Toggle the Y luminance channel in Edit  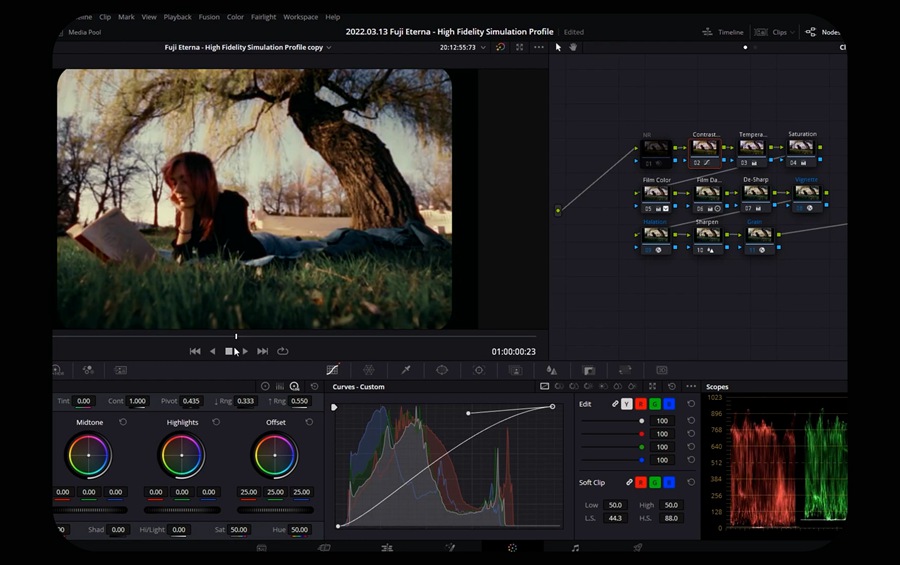pos(627,404)
